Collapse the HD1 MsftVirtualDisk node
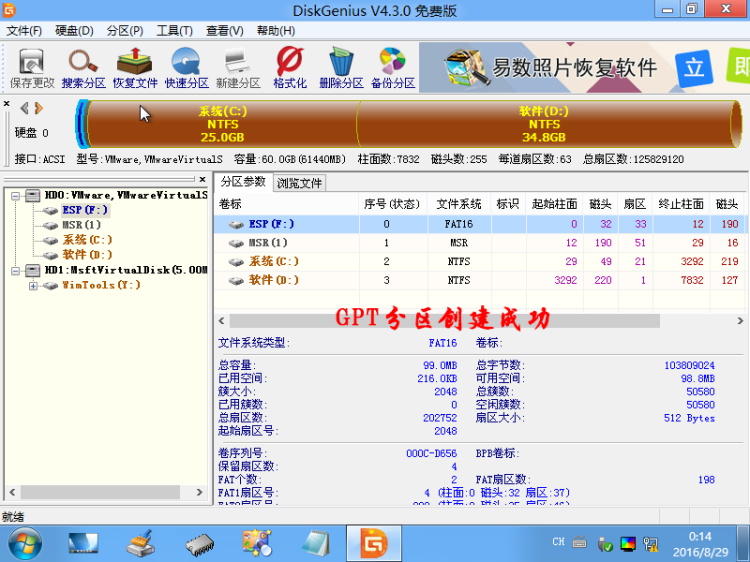Screen dimensions: 750x562 (15, 271)
